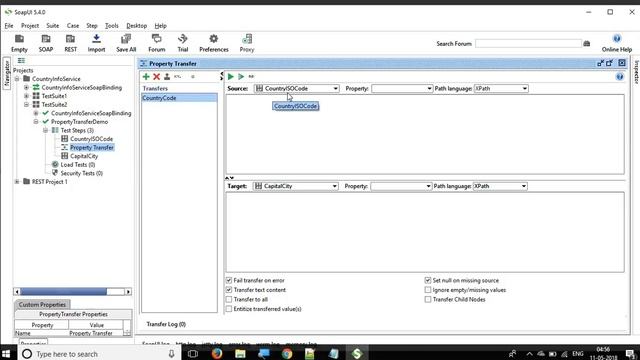
Task: Open the Source Property dropdown
Action: 402,89
